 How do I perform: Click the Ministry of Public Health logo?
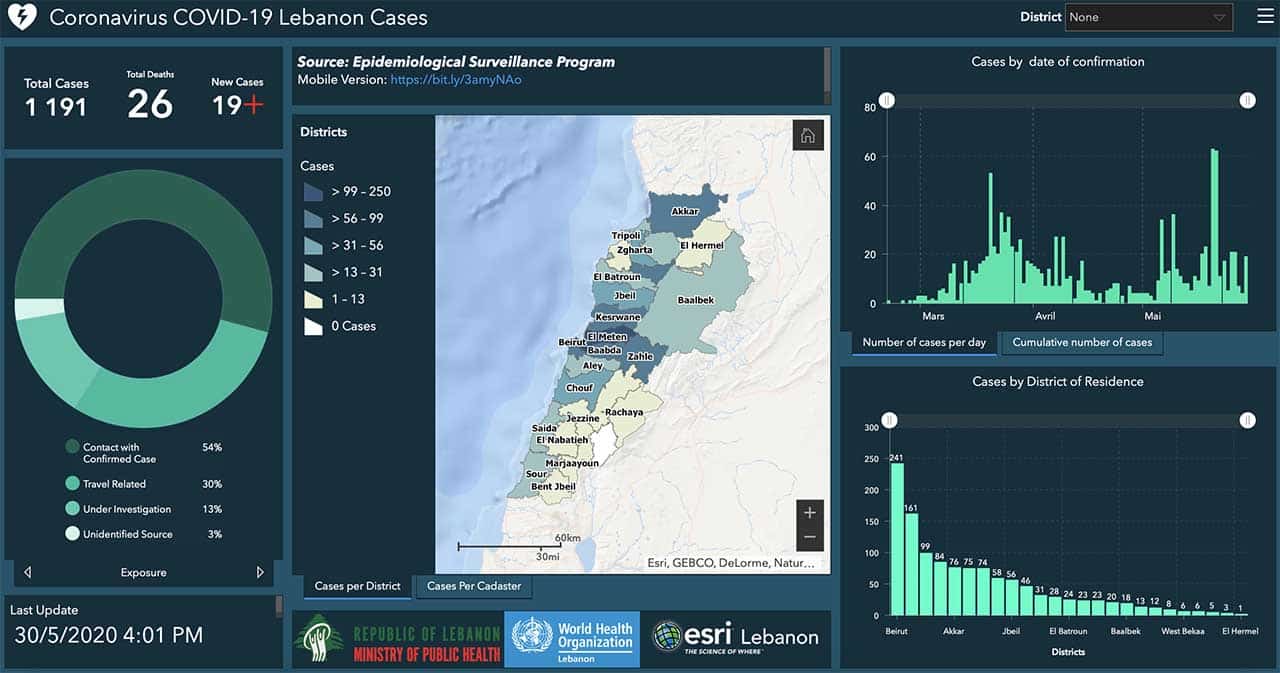point(398,638)
